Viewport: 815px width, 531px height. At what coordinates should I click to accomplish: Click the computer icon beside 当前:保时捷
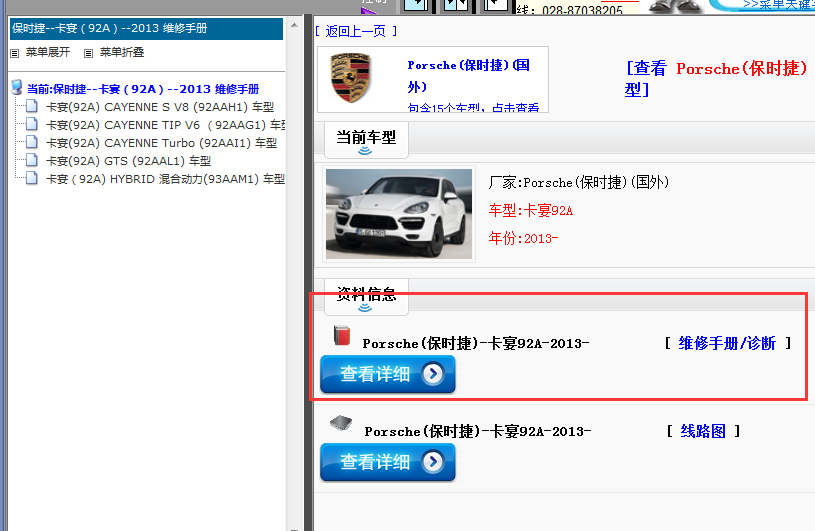[x=17, y=87]
